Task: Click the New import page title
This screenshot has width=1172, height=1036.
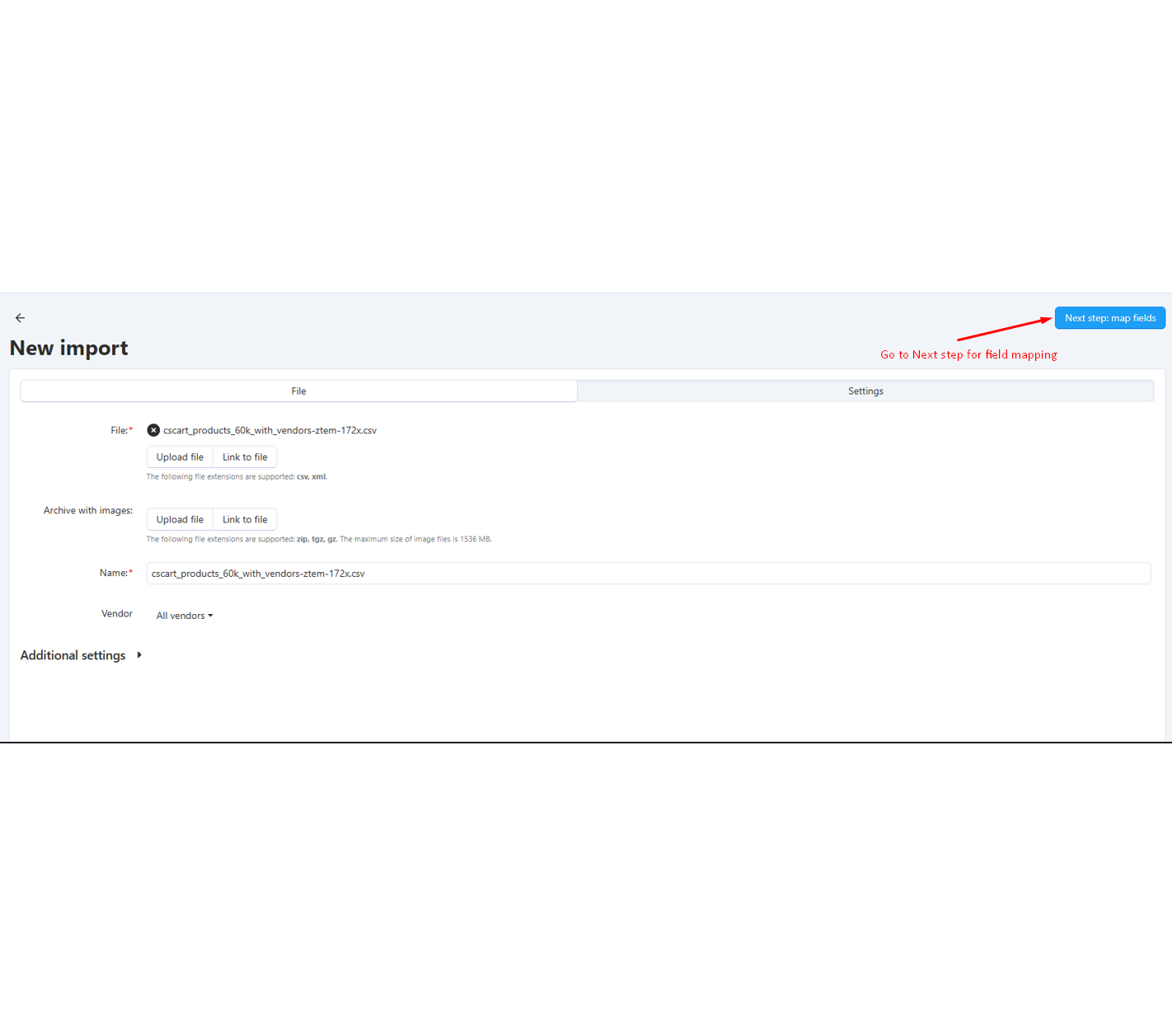Action: 69,349
